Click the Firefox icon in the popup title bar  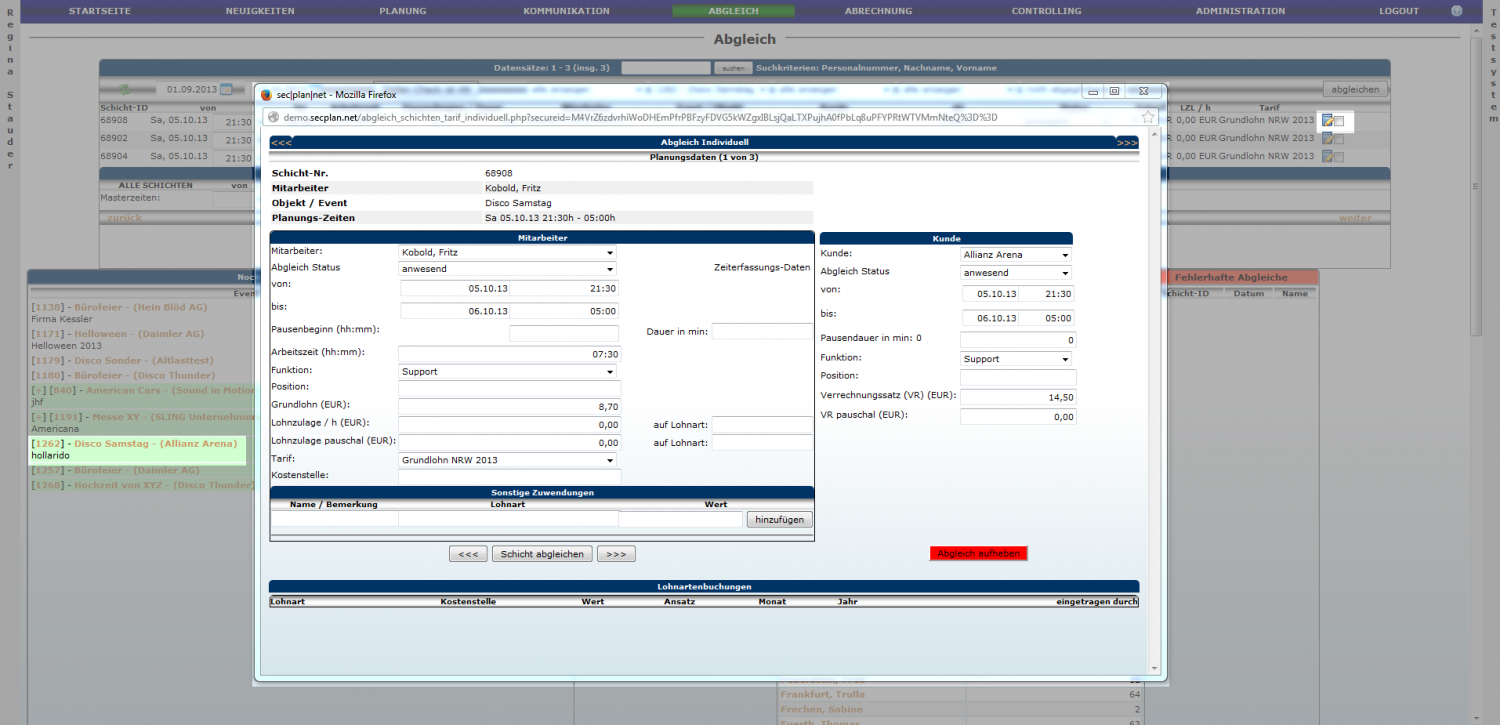[x=266, y=94]
